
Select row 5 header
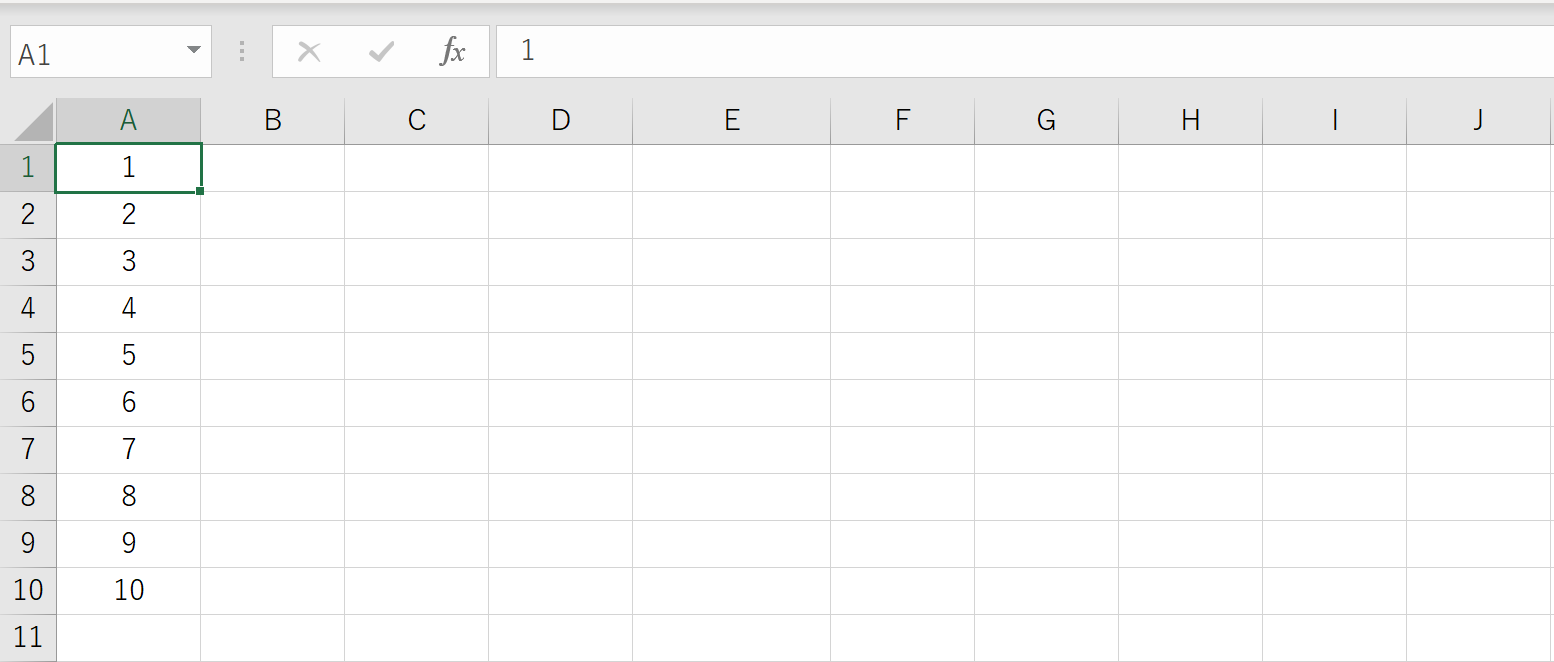point(28,356)
